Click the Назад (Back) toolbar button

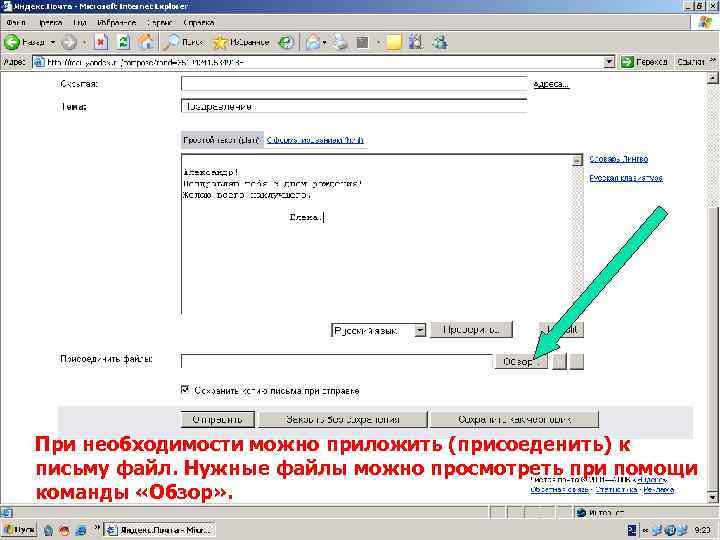(24, 42)
